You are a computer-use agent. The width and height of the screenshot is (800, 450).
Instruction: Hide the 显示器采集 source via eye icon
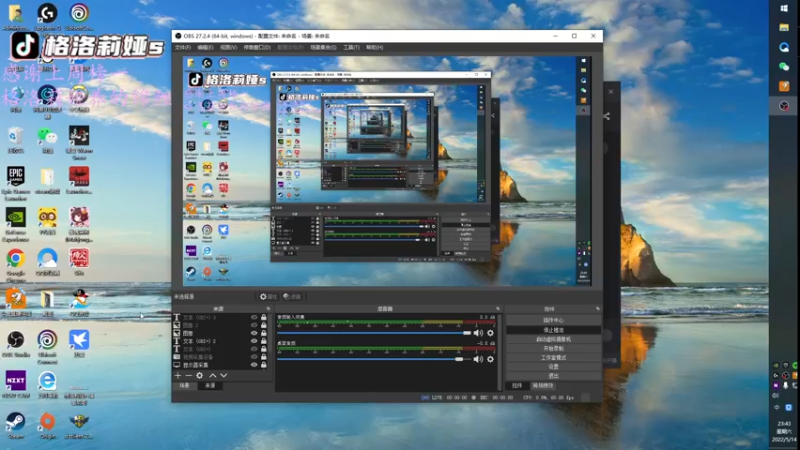click(x=254, y=365)
